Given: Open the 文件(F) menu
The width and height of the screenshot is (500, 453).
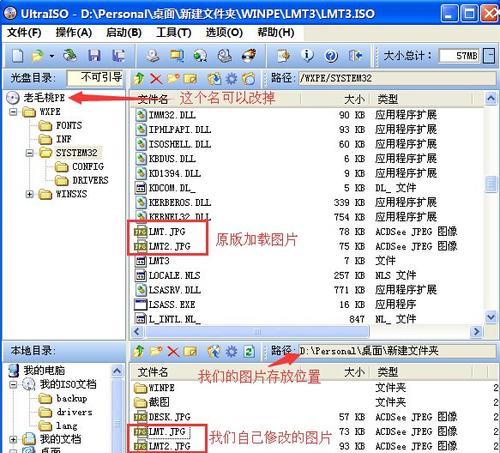Looking at the screenshot, I should [24, 32].
